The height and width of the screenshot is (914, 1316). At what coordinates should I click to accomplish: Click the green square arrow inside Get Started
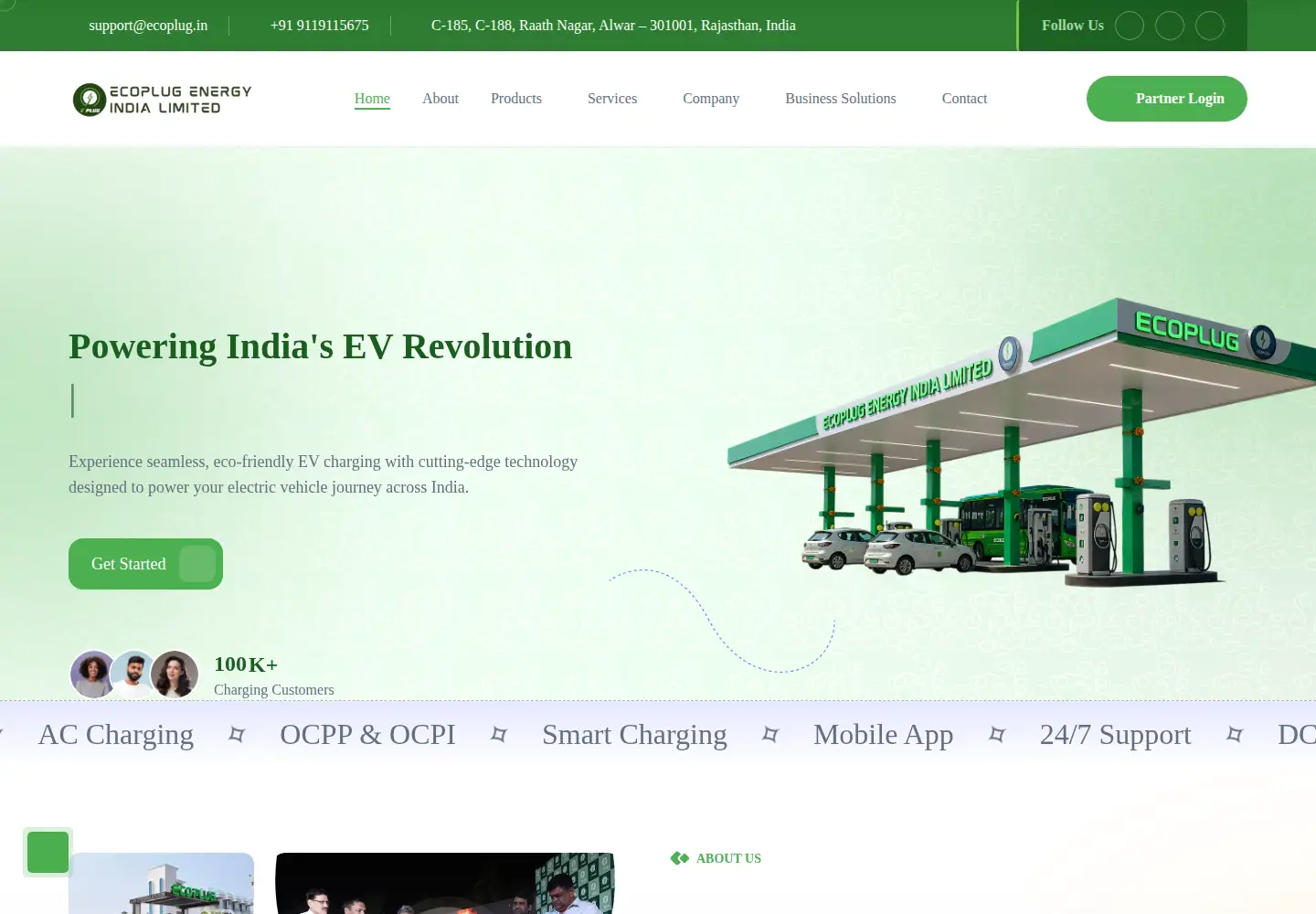pyautogui.click(x=197, y=564)
